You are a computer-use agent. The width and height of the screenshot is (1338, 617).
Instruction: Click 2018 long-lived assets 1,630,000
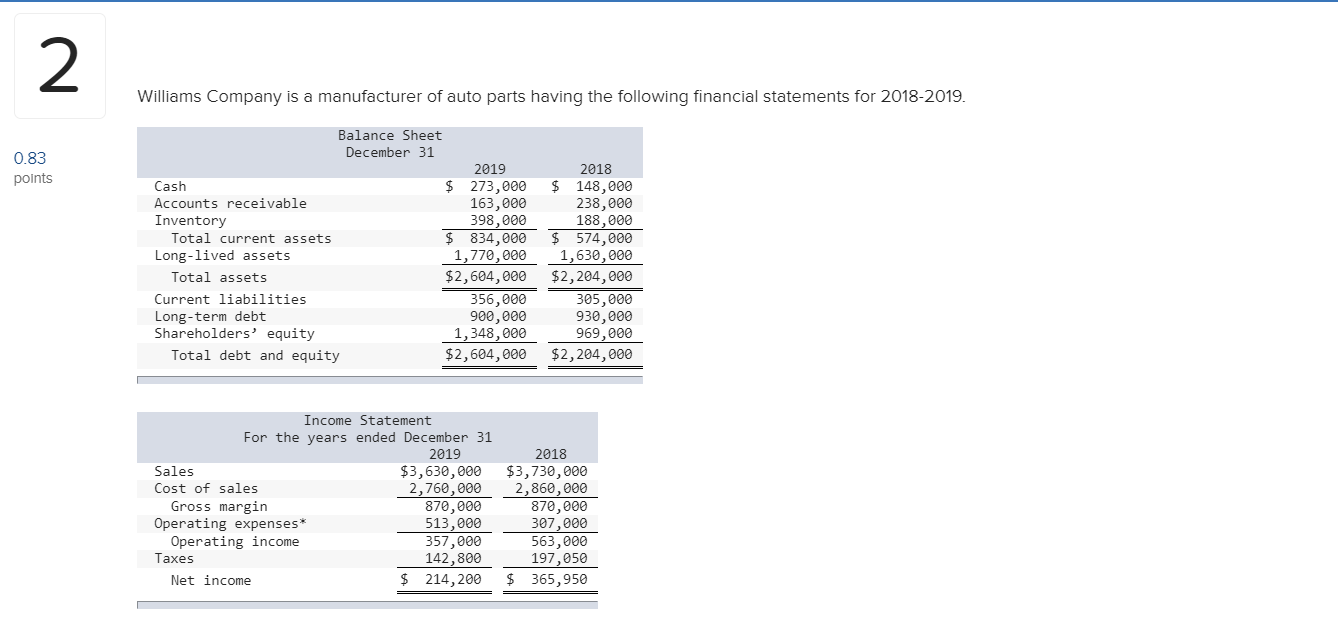tap(596, 255)
